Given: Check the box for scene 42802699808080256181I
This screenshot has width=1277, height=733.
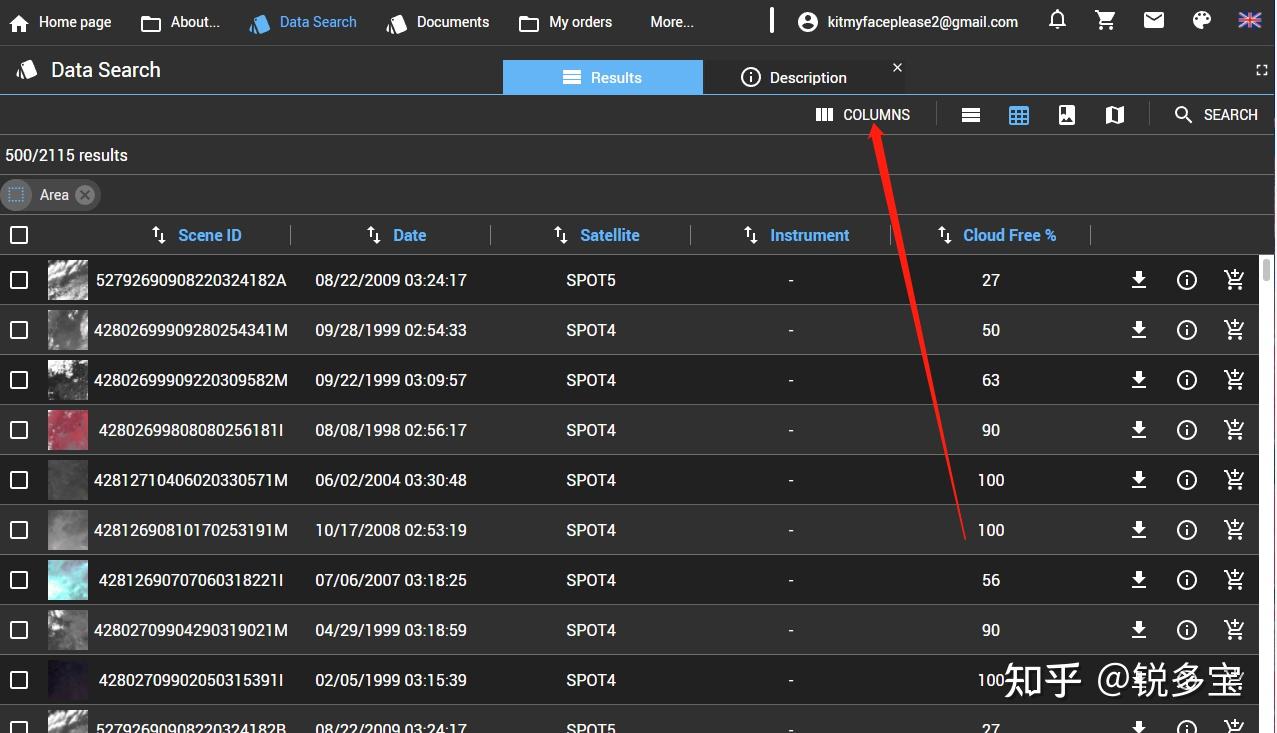Looking at the screenshot, I should (x=19, y=430).
